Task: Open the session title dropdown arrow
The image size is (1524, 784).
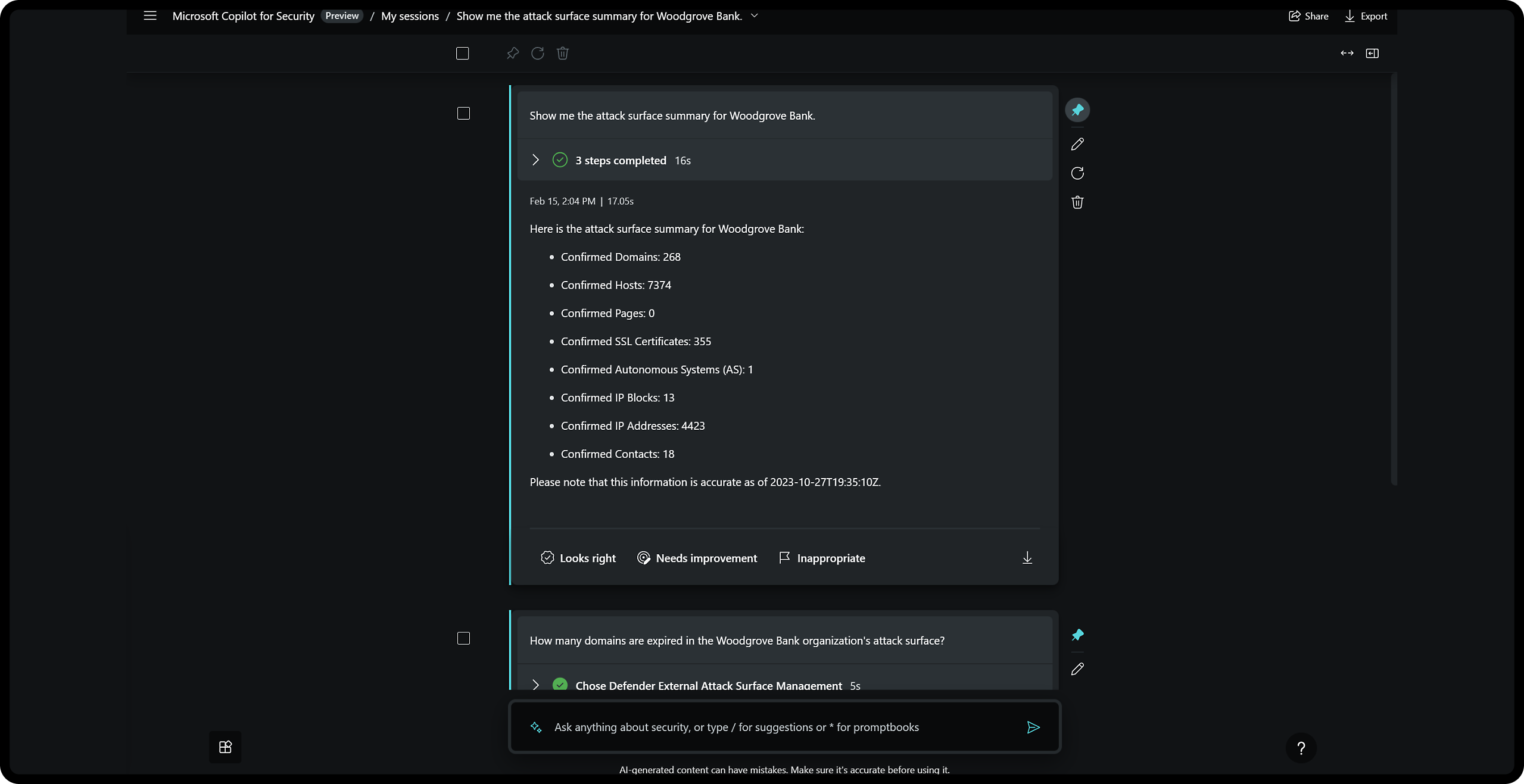Action: (756, 15)
